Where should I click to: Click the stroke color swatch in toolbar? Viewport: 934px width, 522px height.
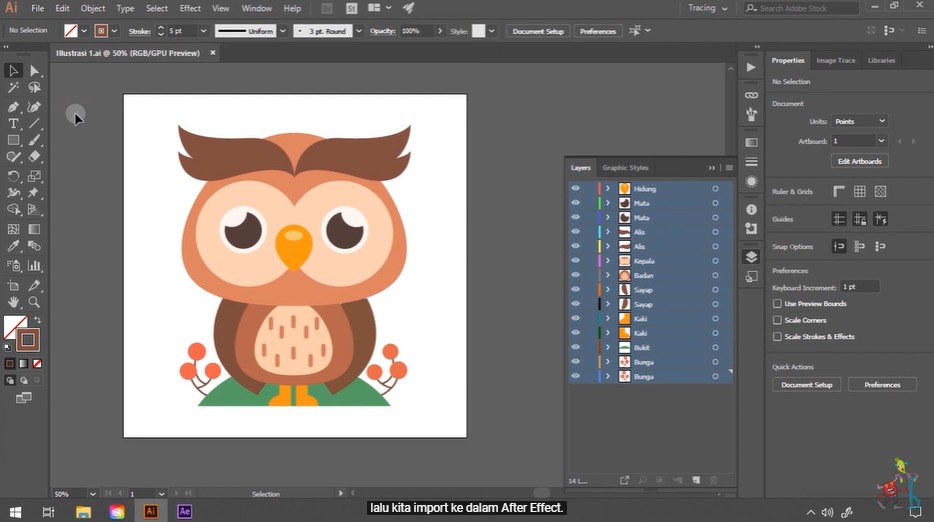(x=28, y=340)
